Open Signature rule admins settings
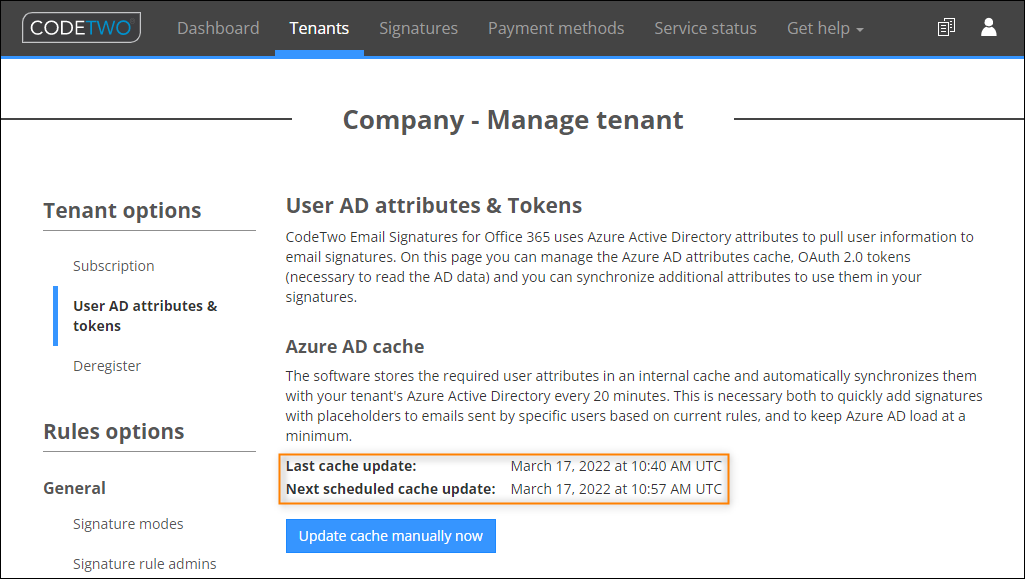 144,564
